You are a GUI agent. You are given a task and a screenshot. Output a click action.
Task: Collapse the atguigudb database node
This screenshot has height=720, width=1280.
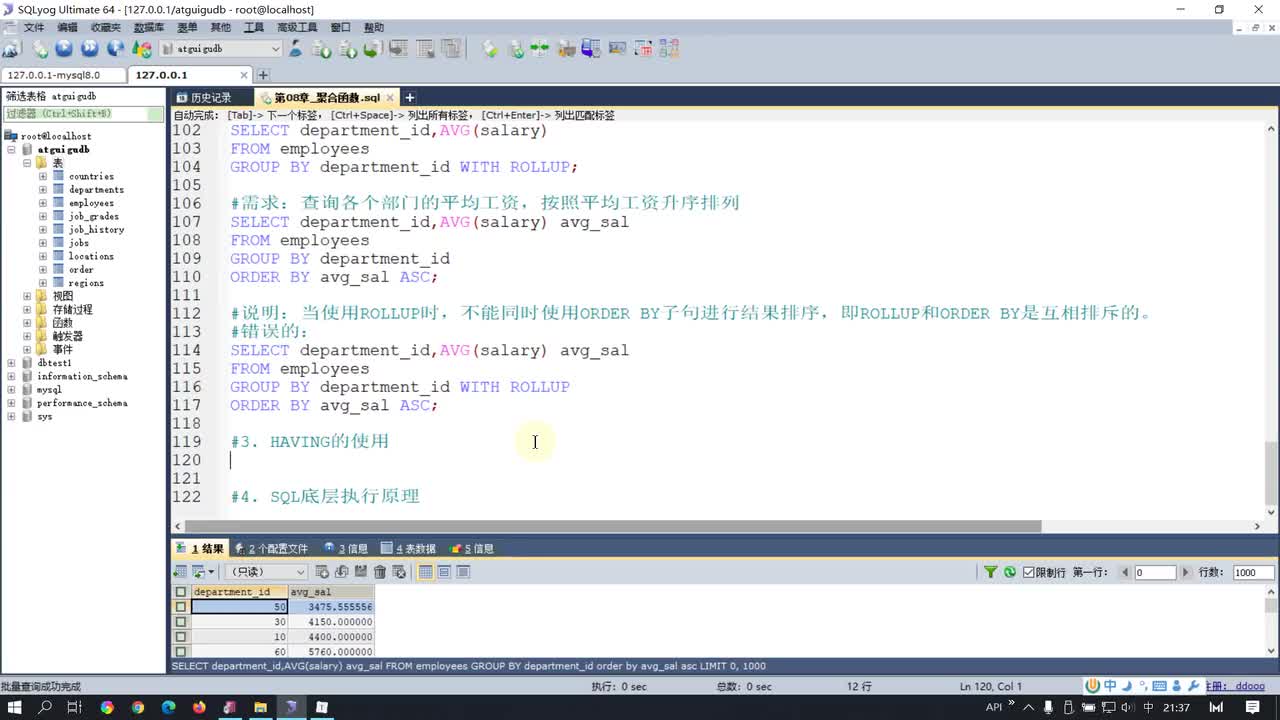pos(11,149)
